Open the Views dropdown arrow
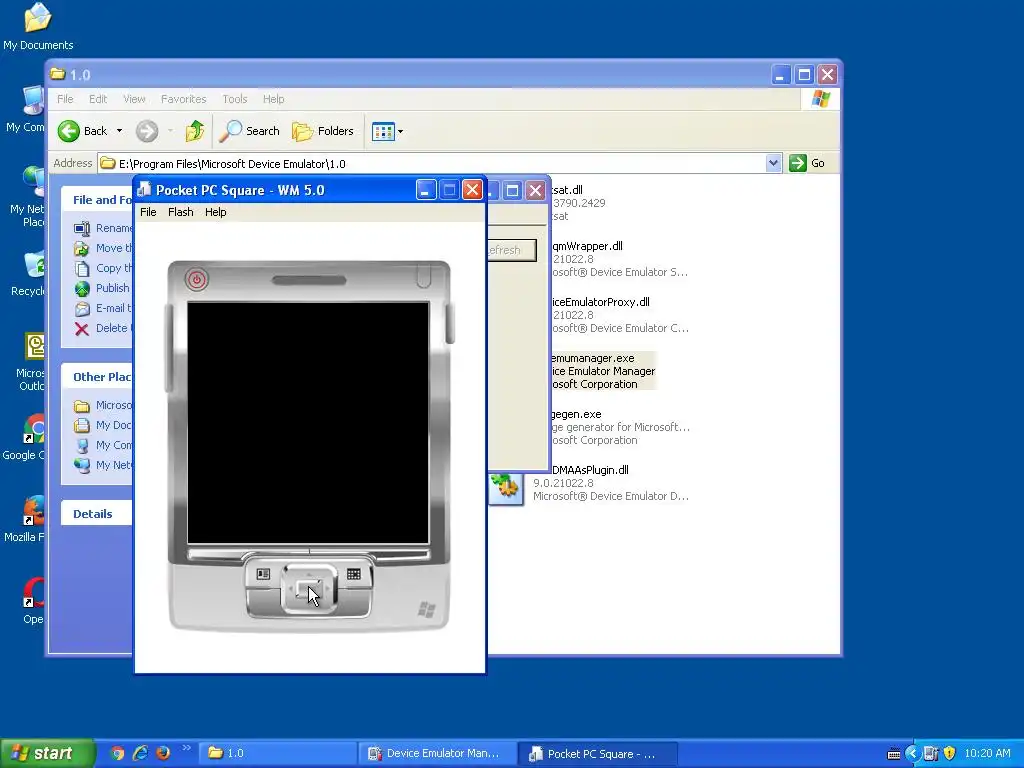This screenshot has width=1024, height=768. click(400, 131)
